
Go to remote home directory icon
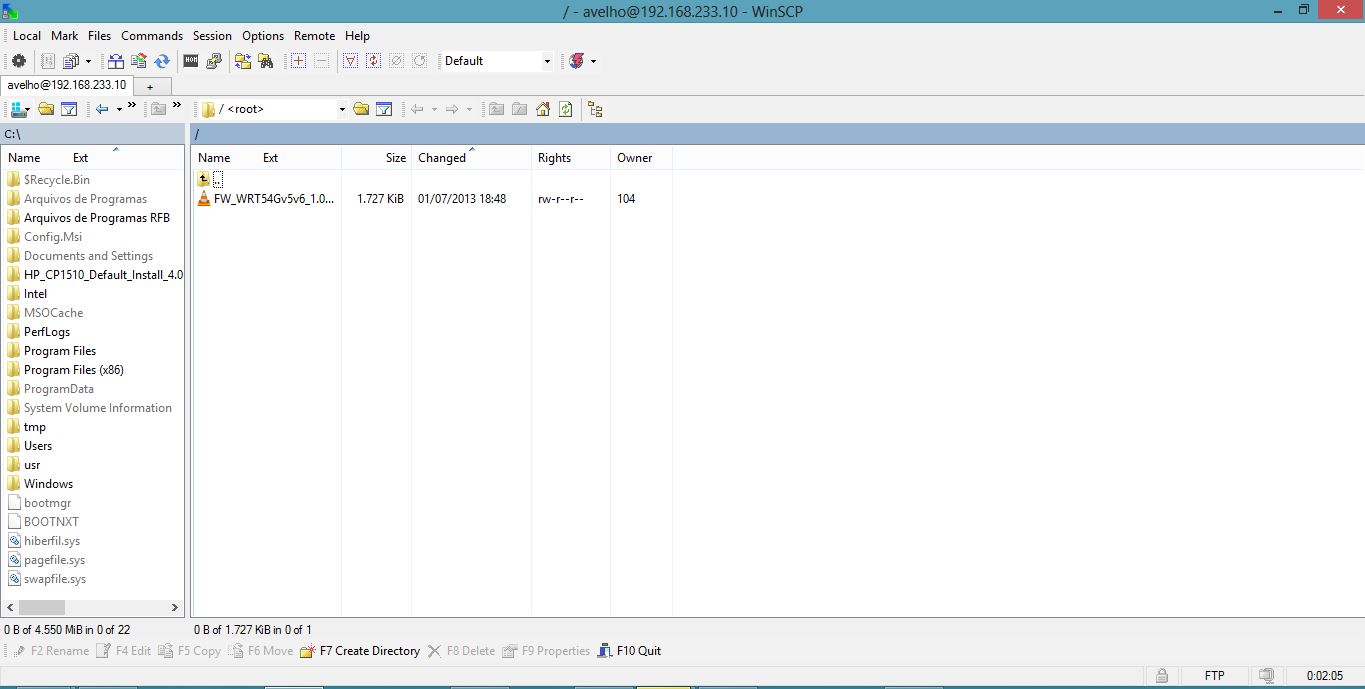543,109
